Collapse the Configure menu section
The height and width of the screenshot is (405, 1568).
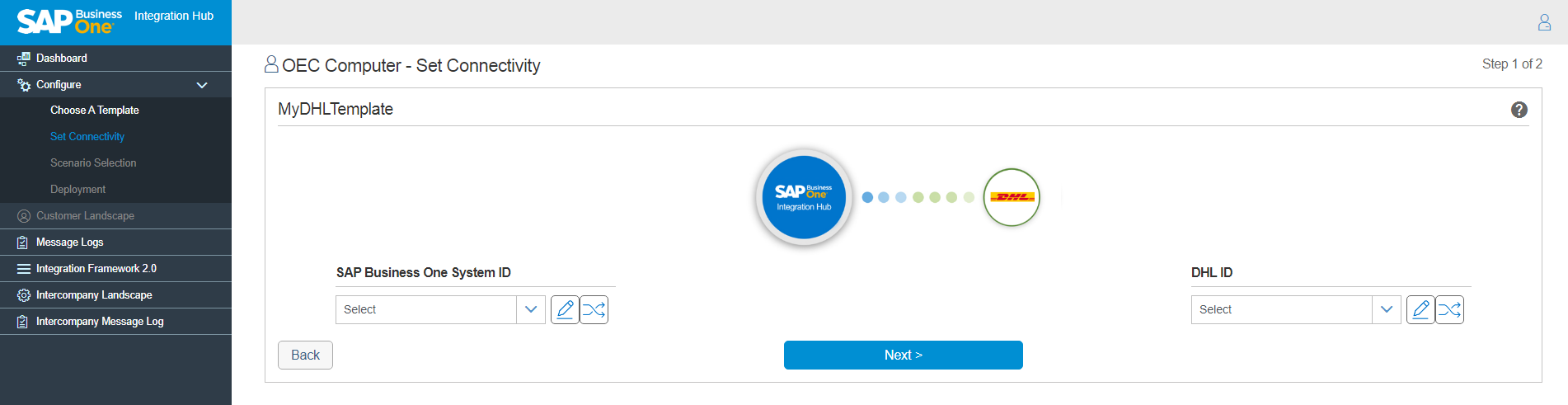point(201,85)
